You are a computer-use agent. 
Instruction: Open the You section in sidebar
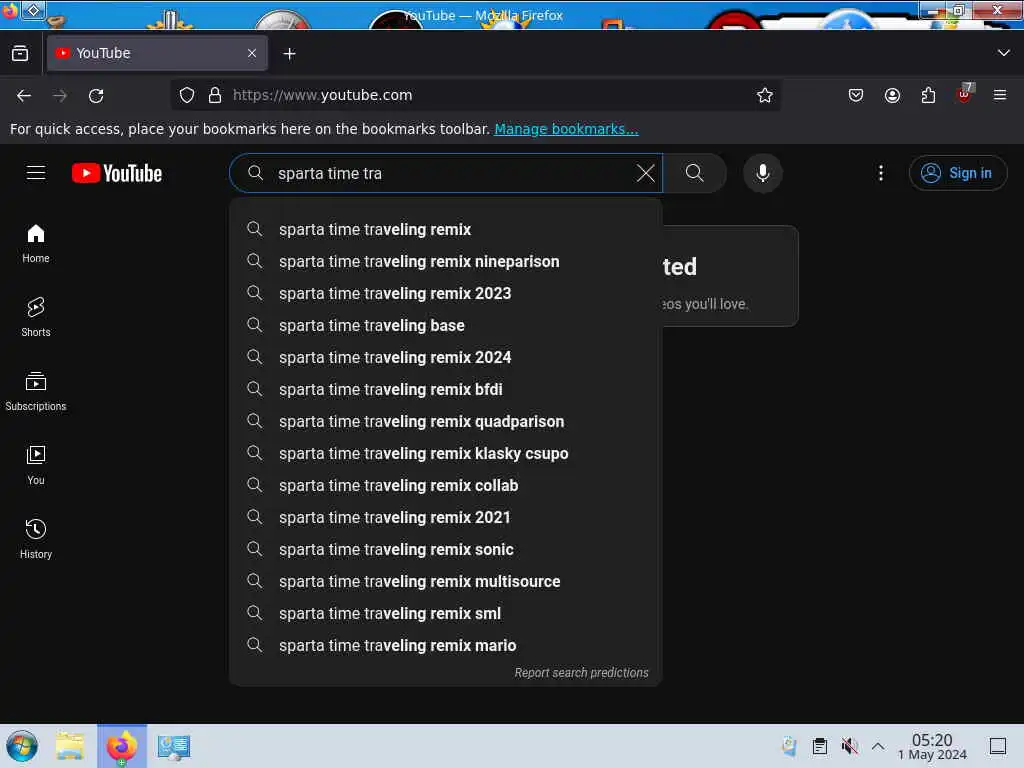pyautogui.click(x=36, y=465)
